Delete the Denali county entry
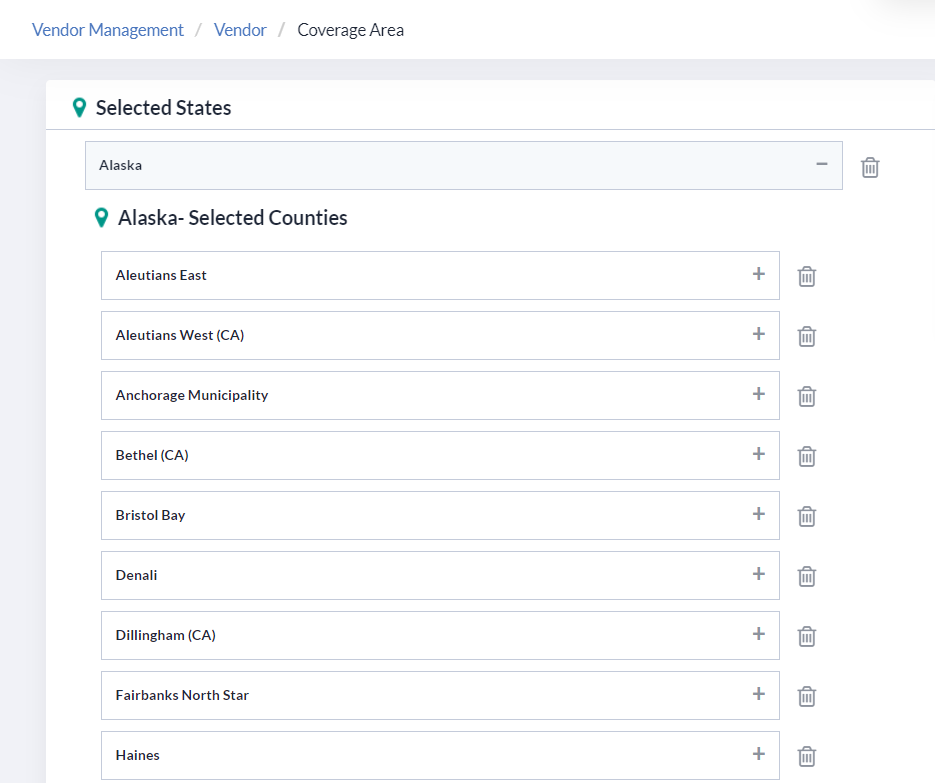935x783 pixels. (806, 576)
